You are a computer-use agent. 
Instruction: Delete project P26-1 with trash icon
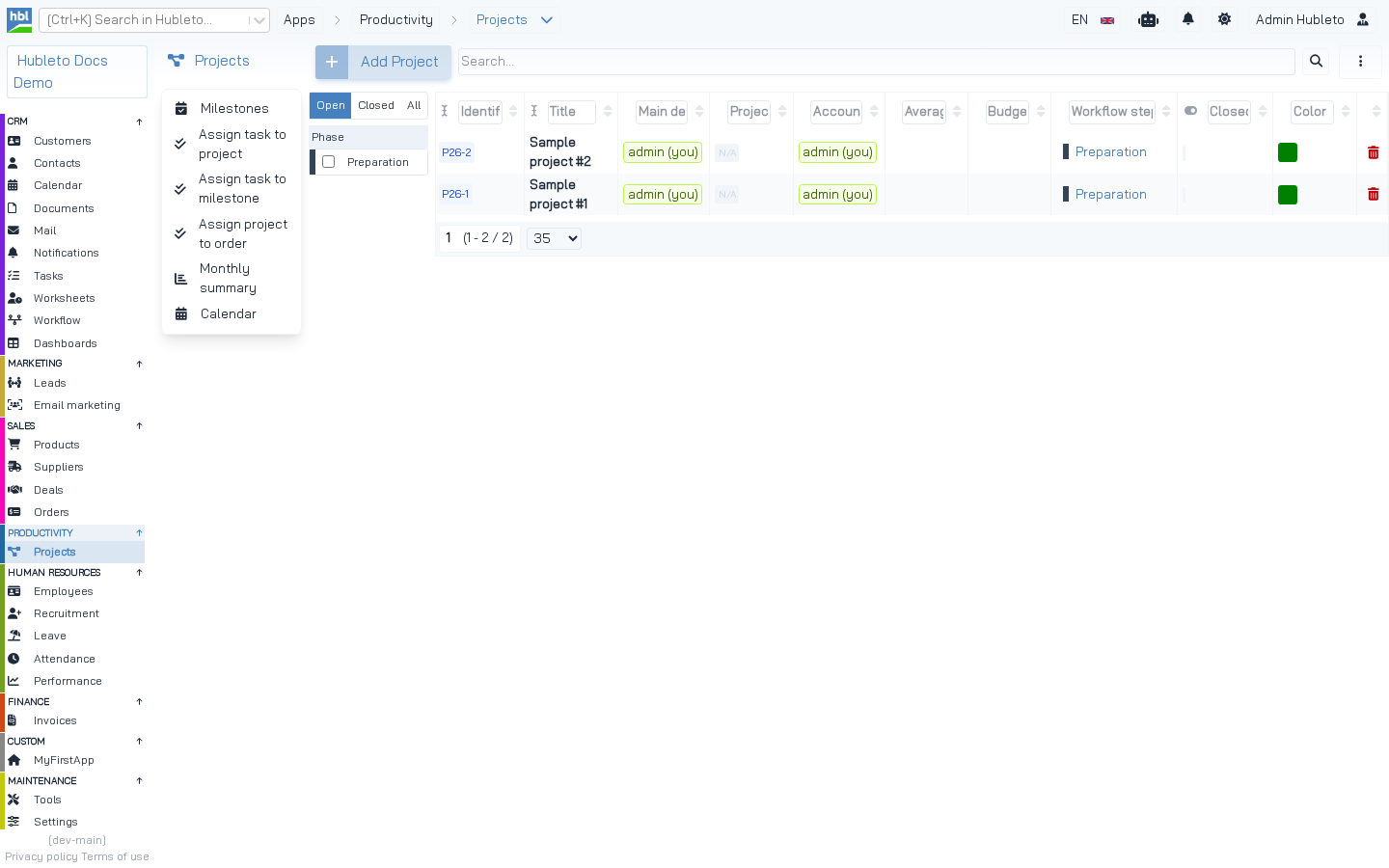click(1374, 195)
